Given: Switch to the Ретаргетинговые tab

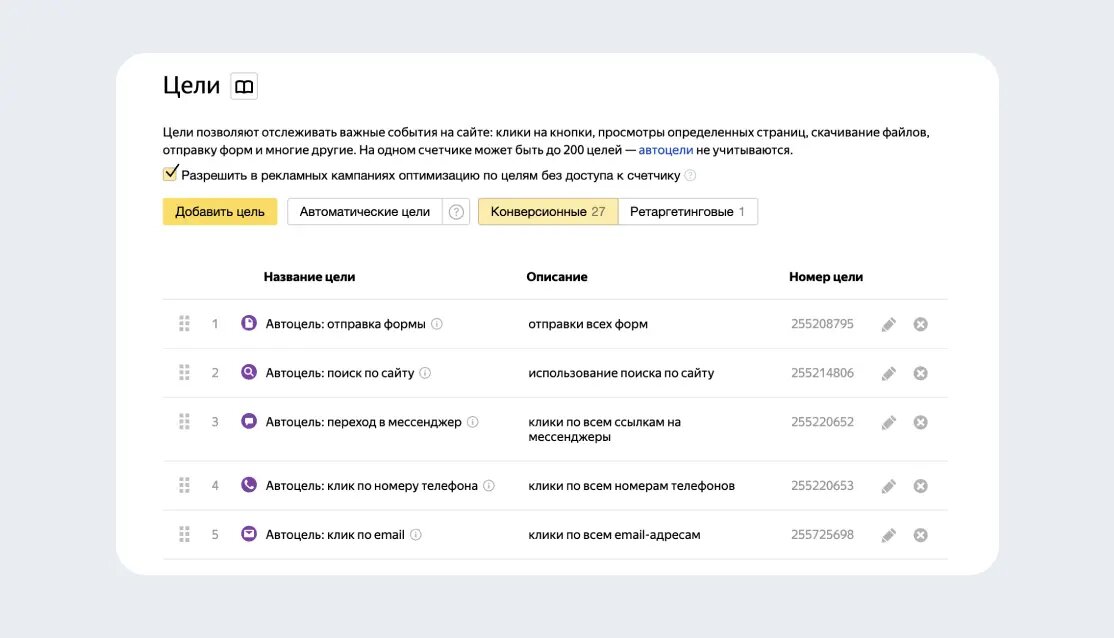Looking at the screenshot, I should pyautogui.click(x=688, y=212).
